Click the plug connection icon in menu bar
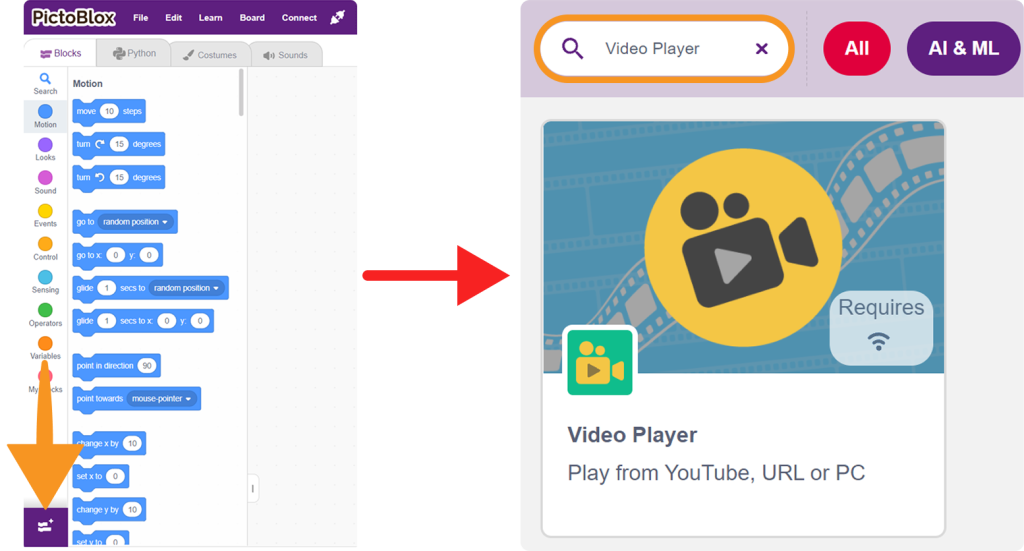The image size is (1024, 551). point(337,18)
